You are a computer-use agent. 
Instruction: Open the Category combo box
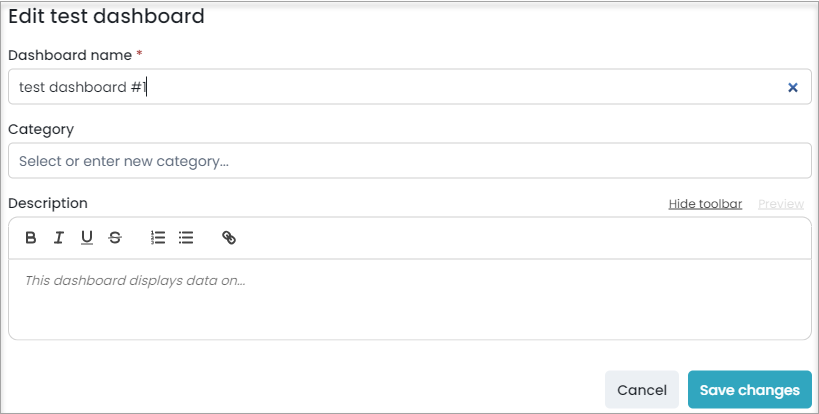pos(410,161)
